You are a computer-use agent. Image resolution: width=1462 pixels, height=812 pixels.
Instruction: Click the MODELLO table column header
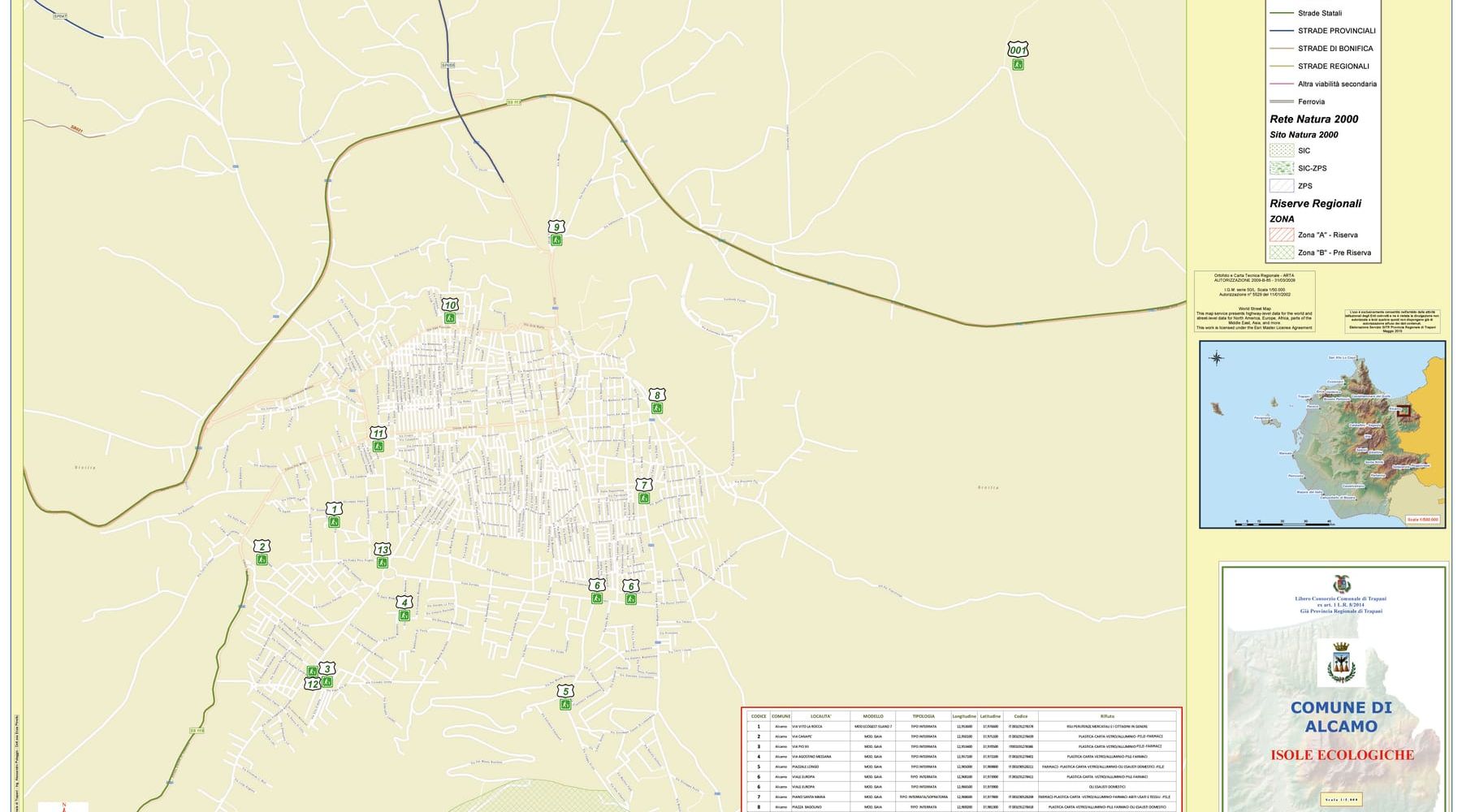pyautogui.click(x=873, y=716)
